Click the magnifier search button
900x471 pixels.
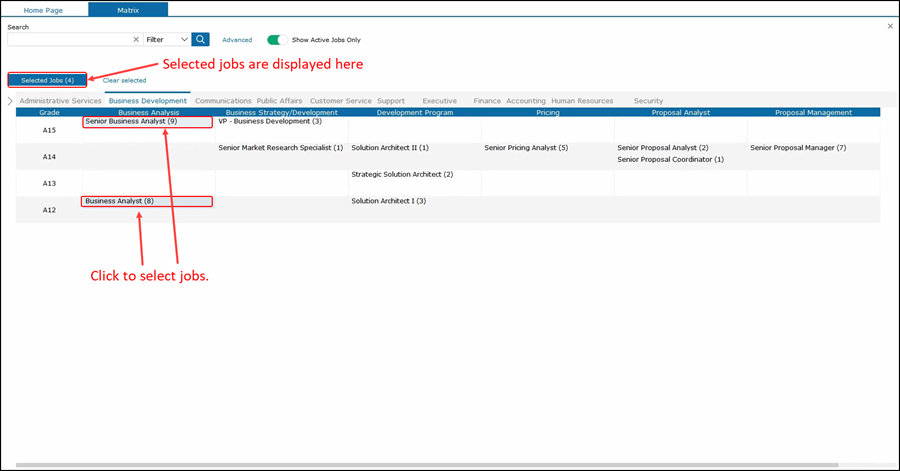click(x=200, y=39)
